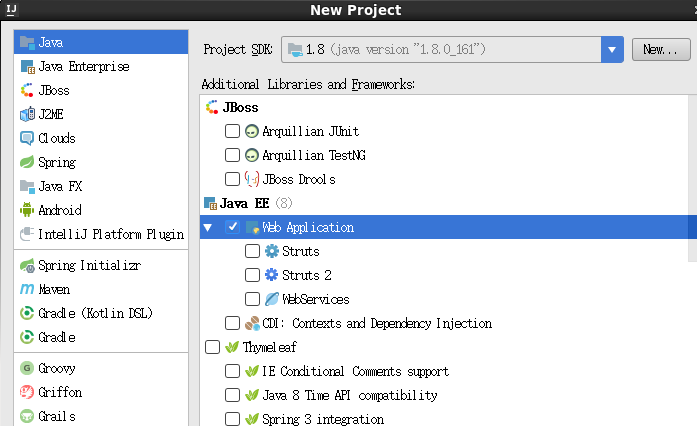The image size is (697, 426).
Task: Tick the JBoss Drools checkbox
Action: (232, 179)
